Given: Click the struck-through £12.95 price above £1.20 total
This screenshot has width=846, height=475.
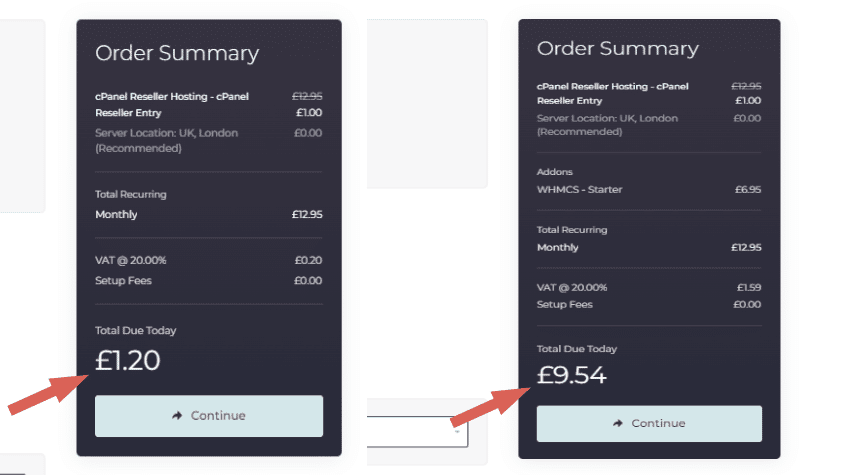Looking at the screenshot, I should click(x=307, y=96).
